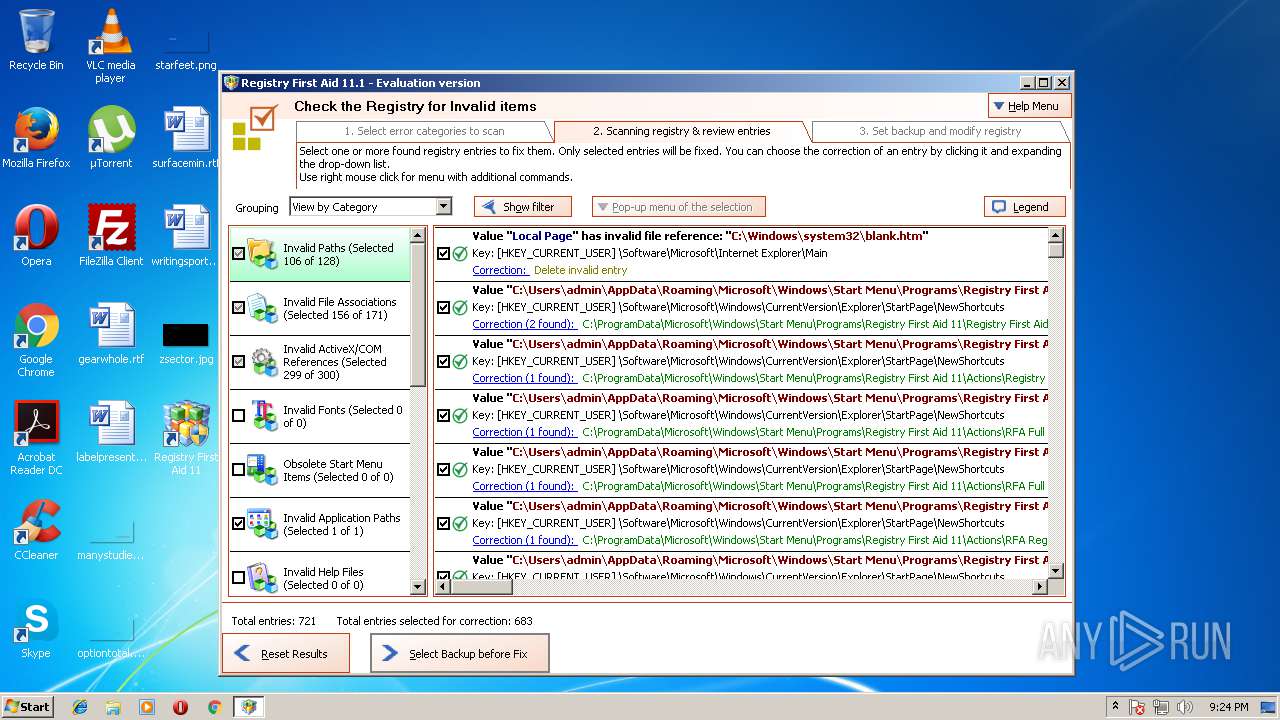Viewport: 1280px width, 720px height.
Task: Uncheck entry with Correction (2 found)
Action: pos(443,308)
